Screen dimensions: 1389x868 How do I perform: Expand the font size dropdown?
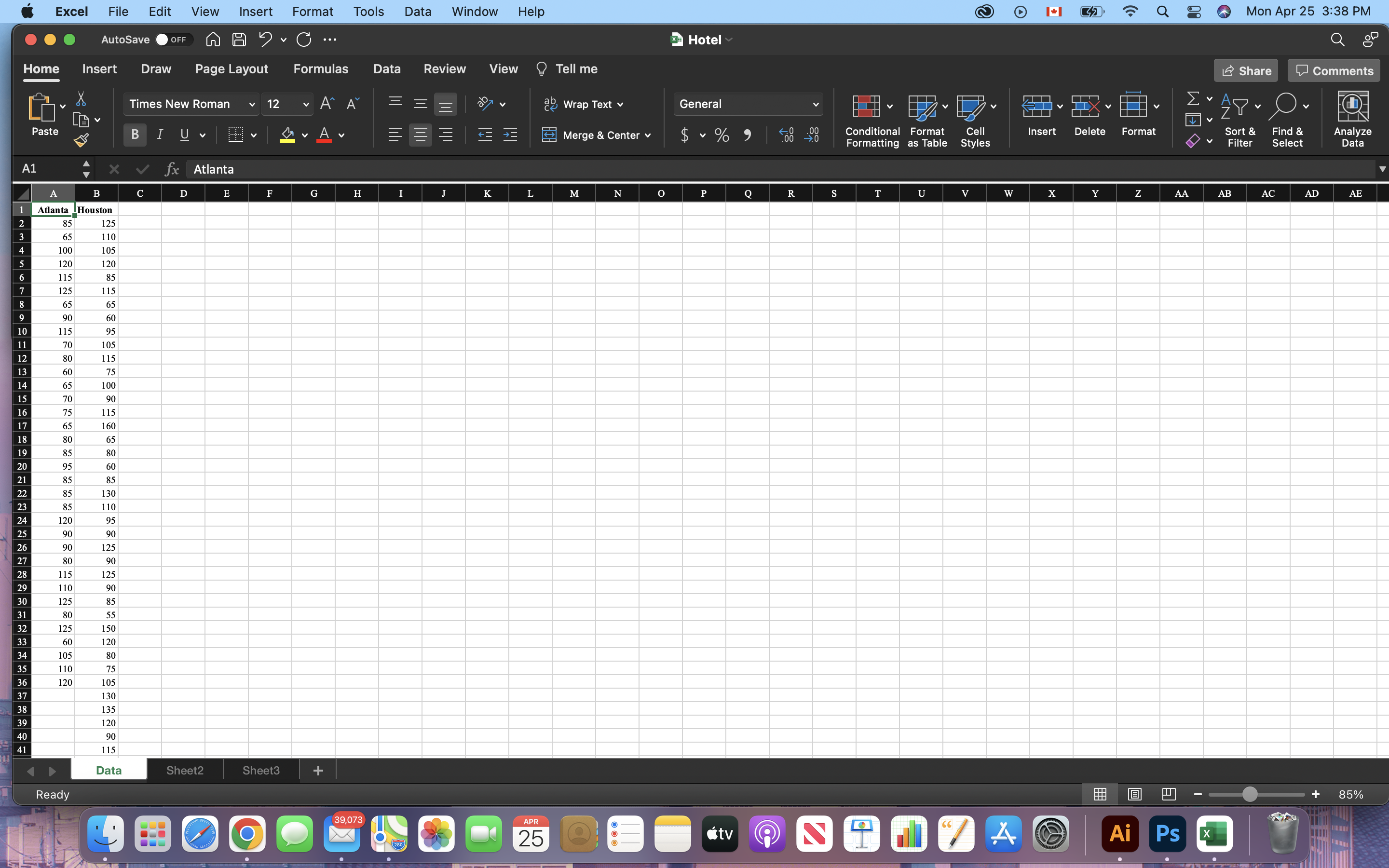click(306, 104)
